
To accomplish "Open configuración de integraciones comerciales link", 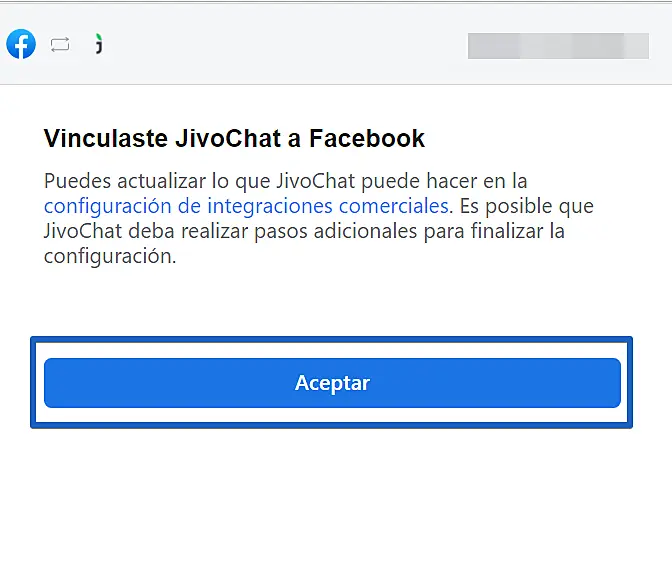I will 246,206.
